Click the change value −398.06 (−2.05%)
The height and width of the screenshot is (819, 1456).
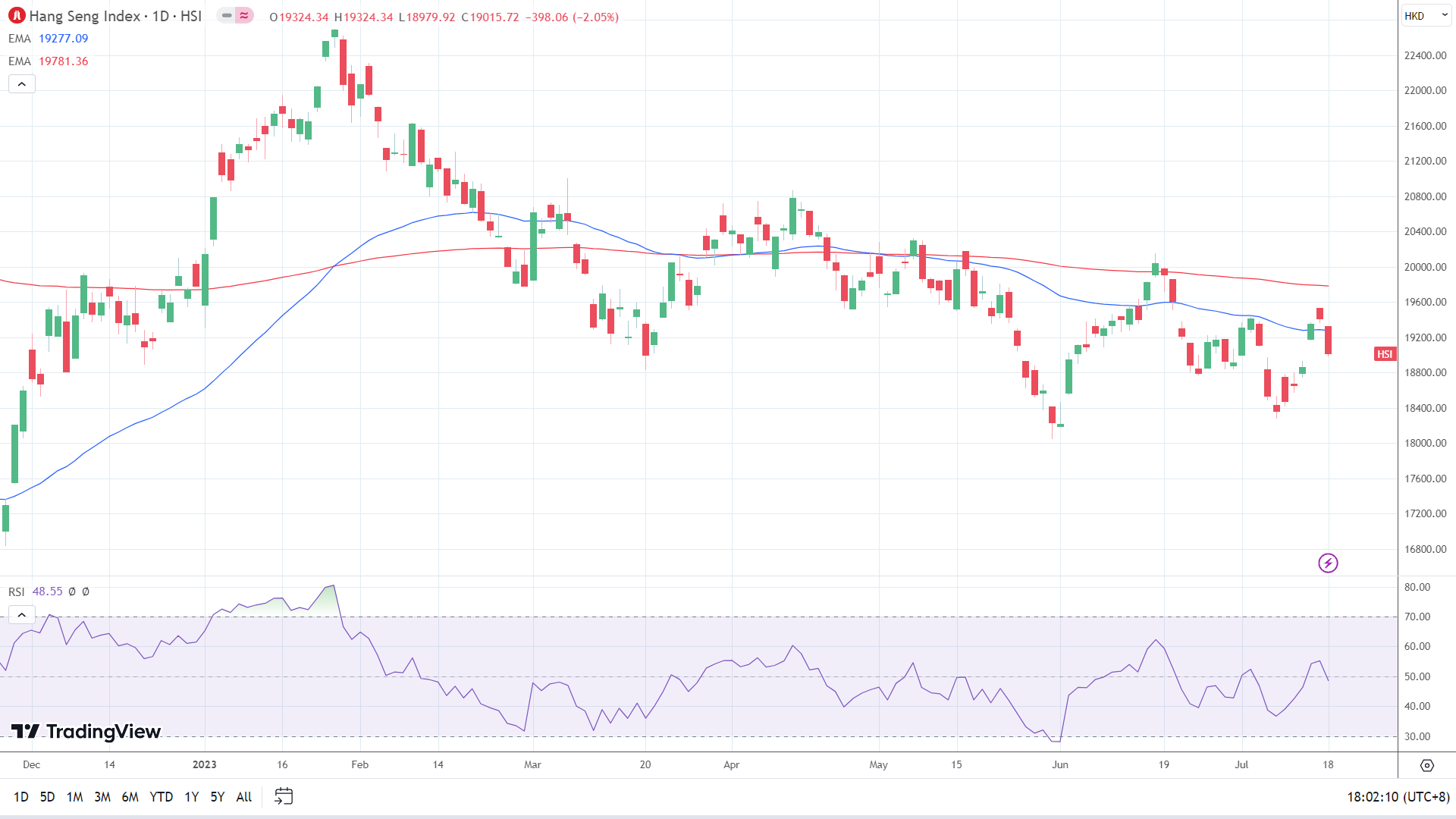[x=572, y=17]
